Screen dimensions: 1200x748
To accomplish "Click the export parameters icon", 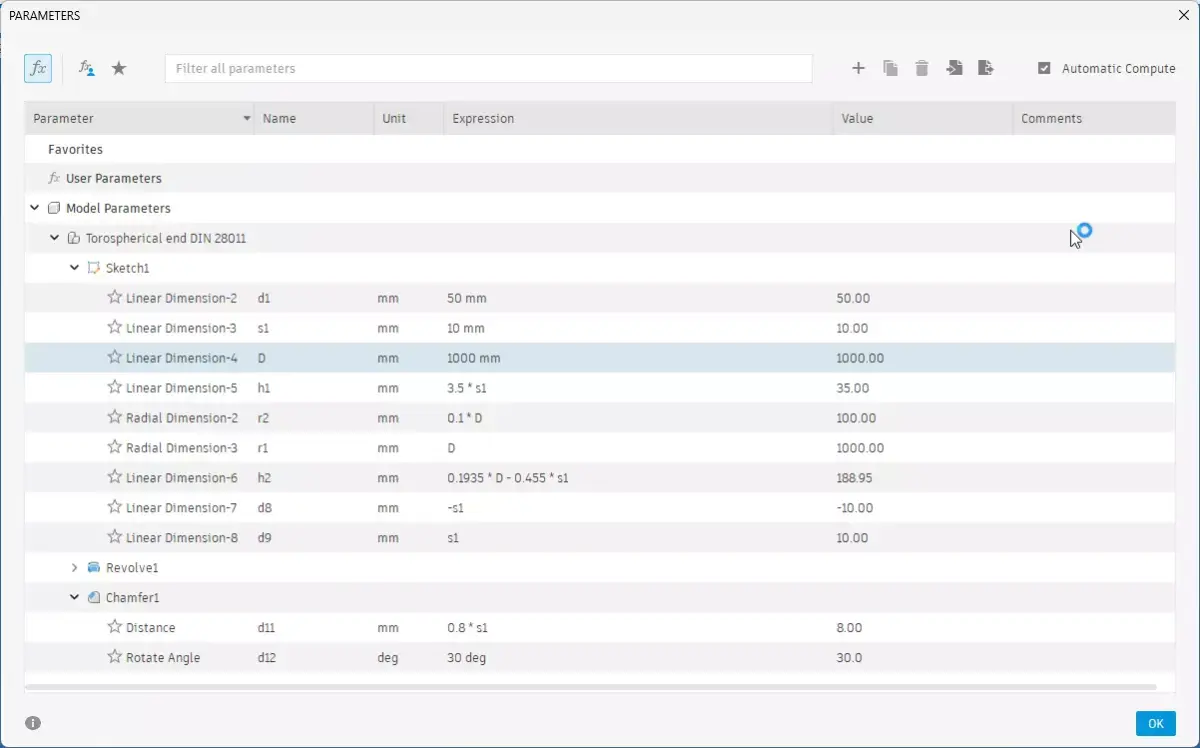I will tap(986, 68).
